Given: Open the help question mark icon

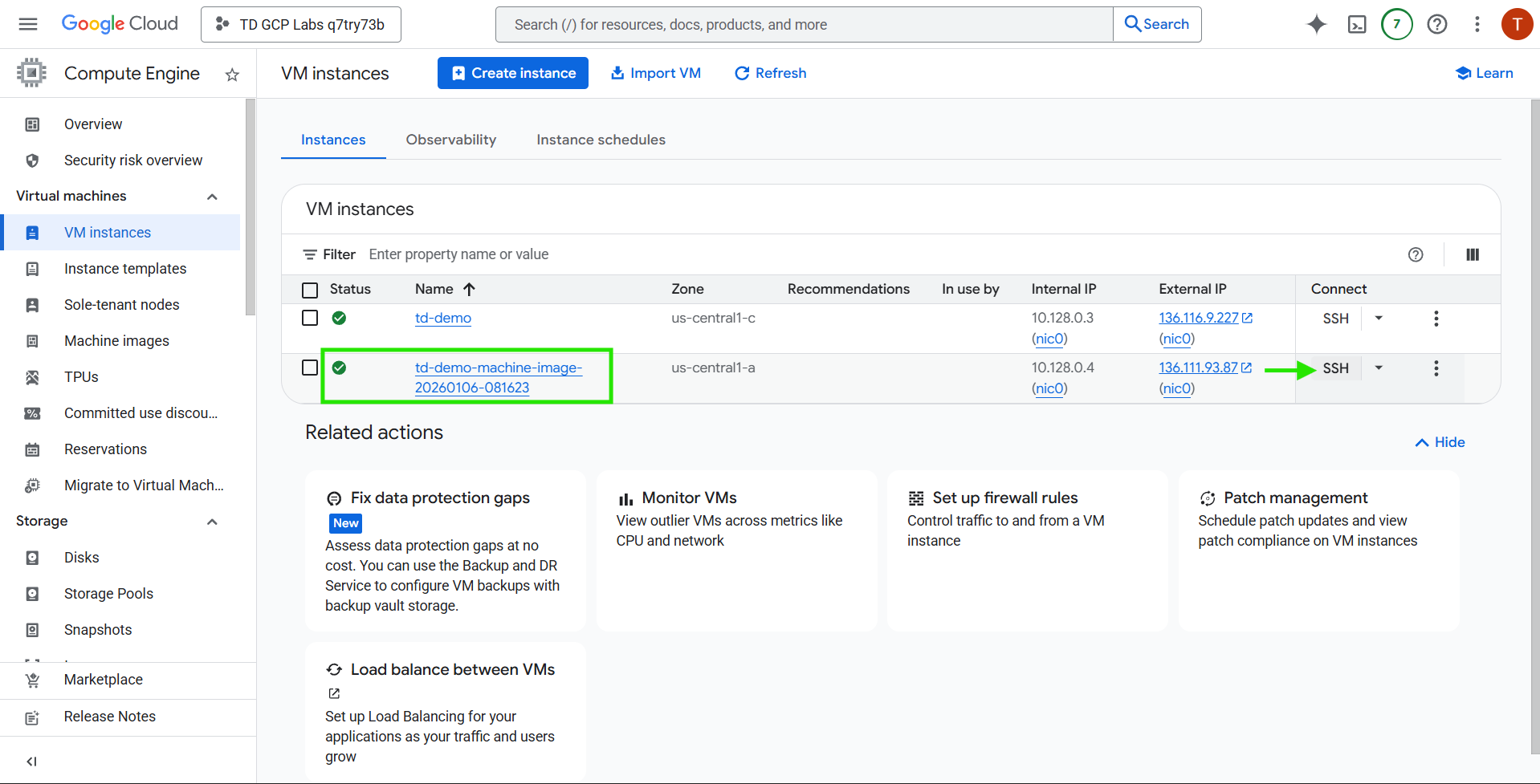Looking at the screenshot, I should coord(1436,24).
